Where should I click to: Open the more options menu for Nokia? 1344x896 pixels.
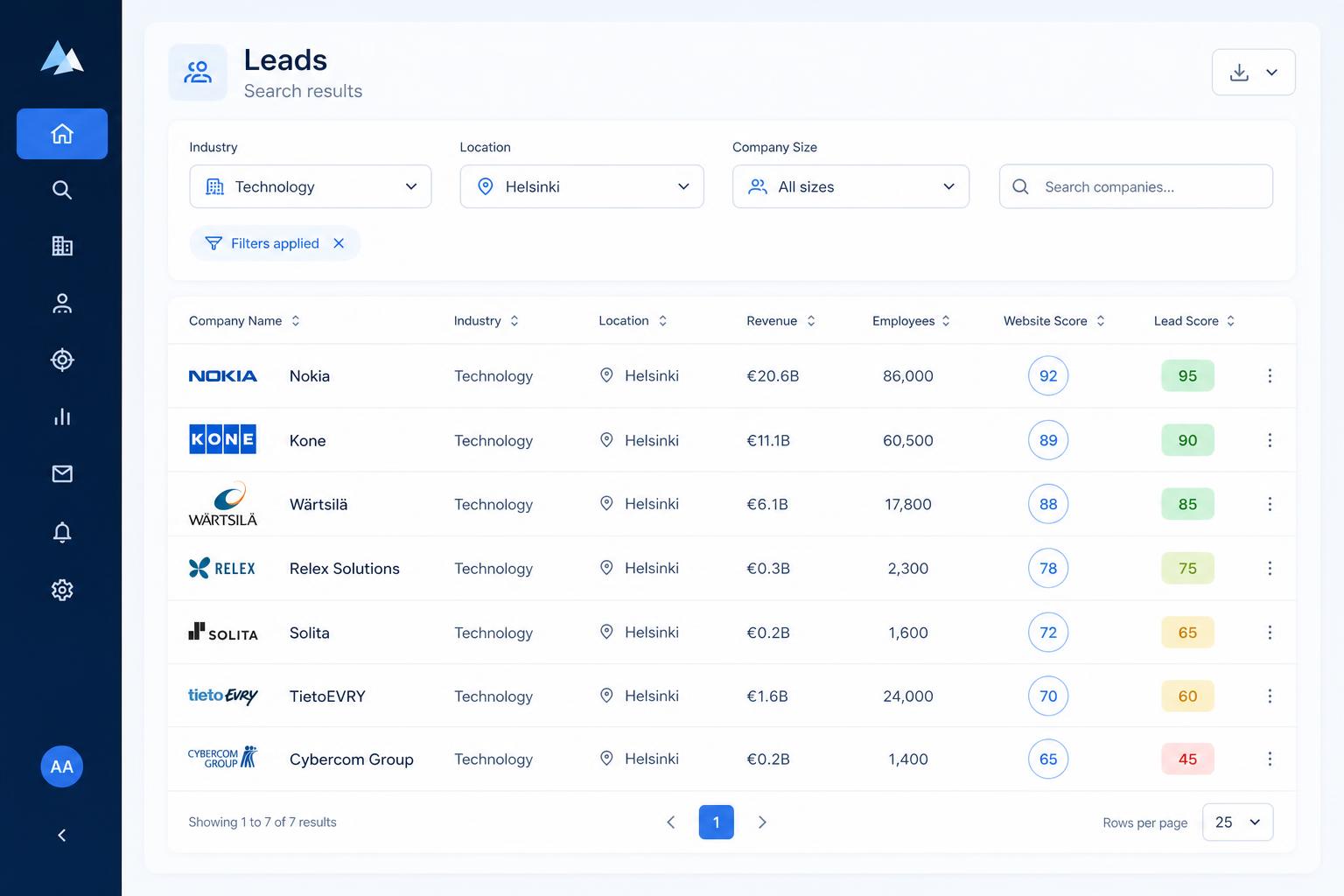pos(1270,376)
